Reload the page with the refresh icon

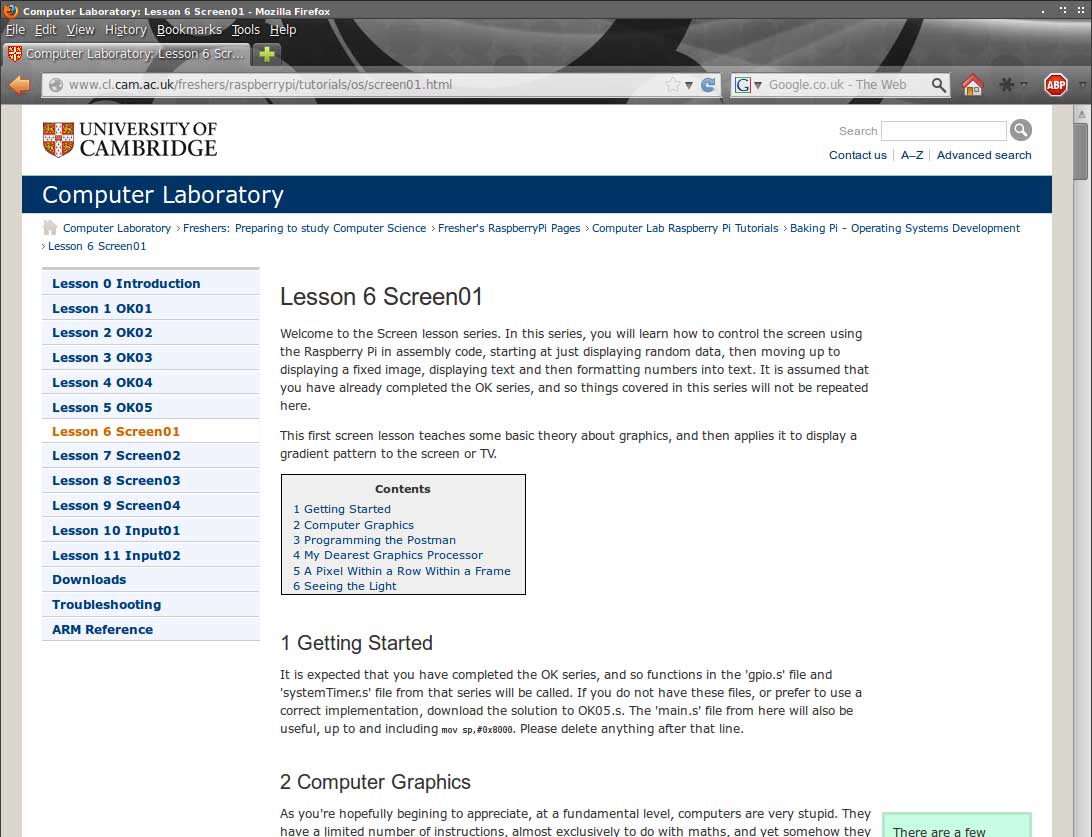coord(708,85)
